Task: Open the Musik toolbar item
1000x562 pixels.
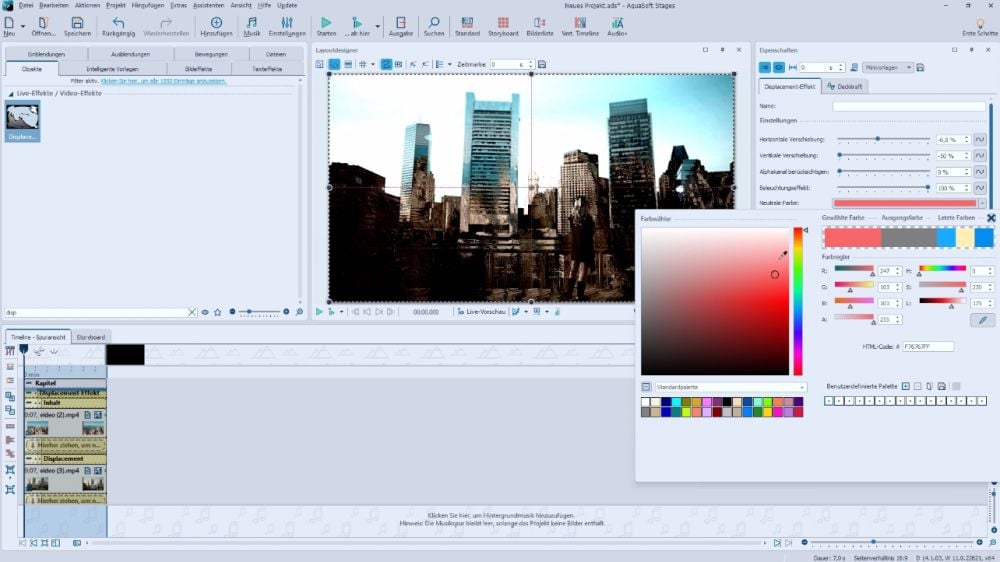Action: click(251, 23)
